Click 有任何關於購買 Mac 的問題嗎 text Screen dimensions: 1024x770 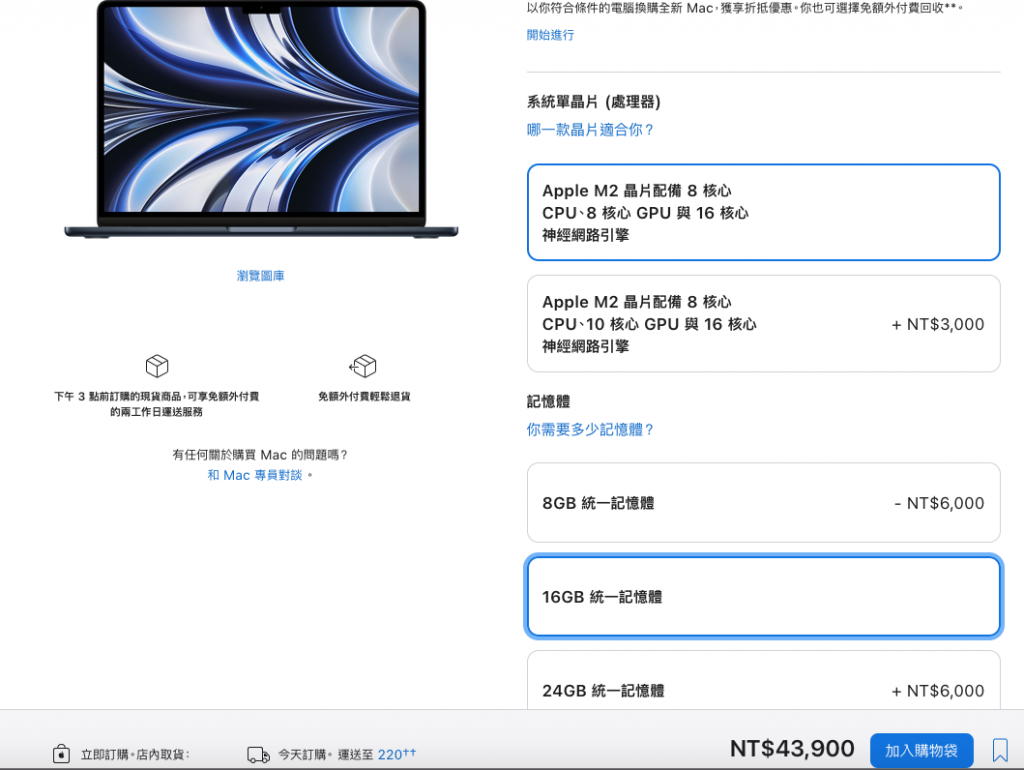pyautogui.click(x=260, y=455)
